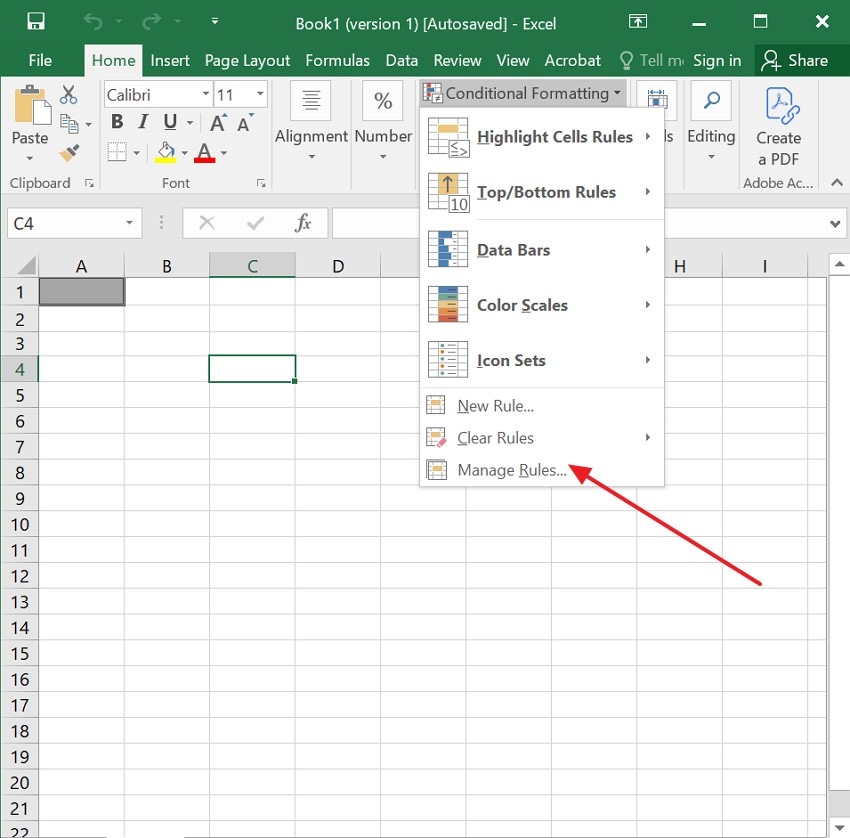Image resolution: width=850 pixels, height=838 pixels.
Task: Open the Name Box dropdown arrow
Action: pyautogui.click(x=130, y=223)
